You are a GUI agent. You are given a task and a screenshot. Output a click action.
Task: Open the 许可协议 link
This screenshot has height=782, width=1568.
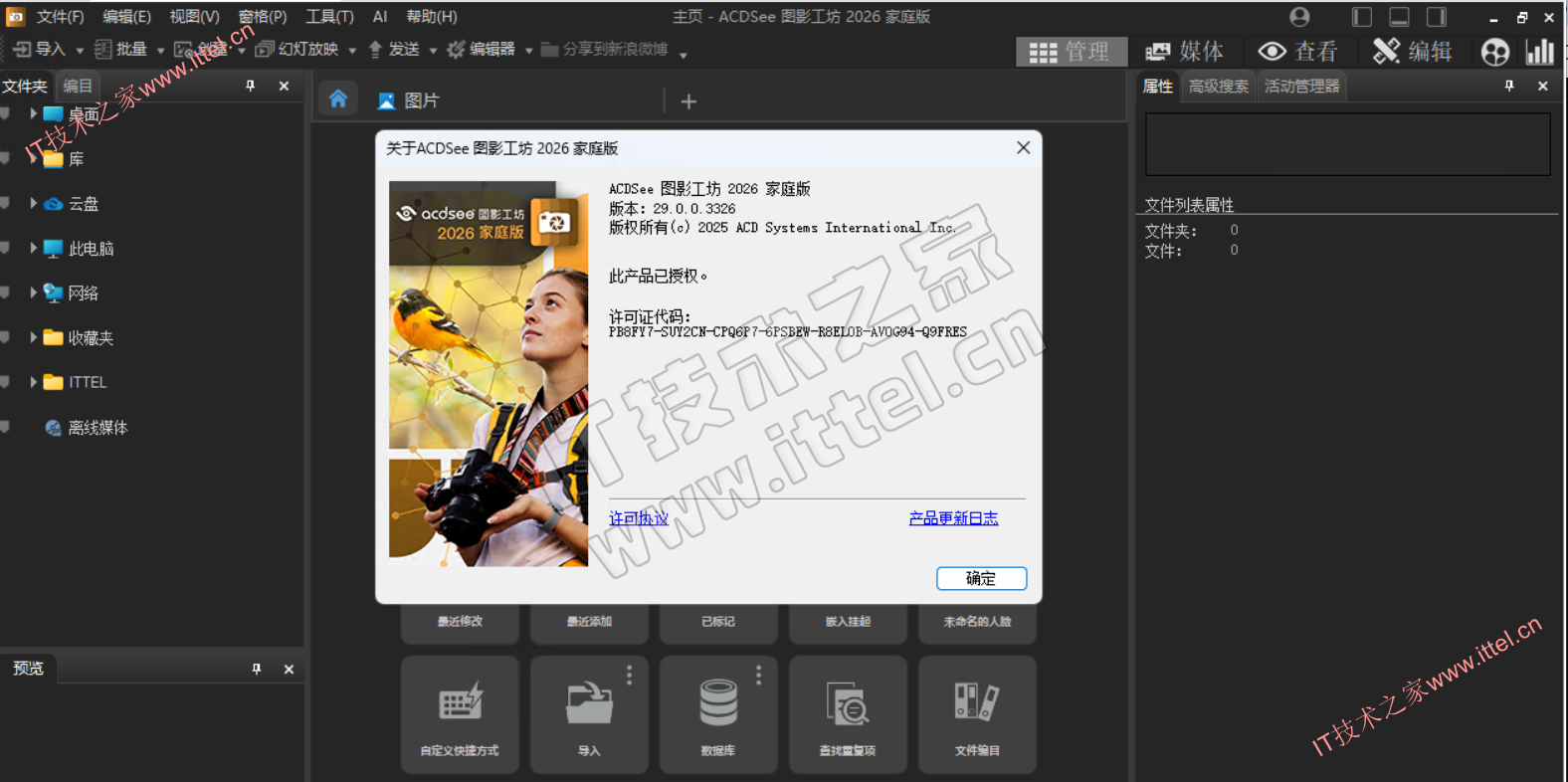(639, 518)
